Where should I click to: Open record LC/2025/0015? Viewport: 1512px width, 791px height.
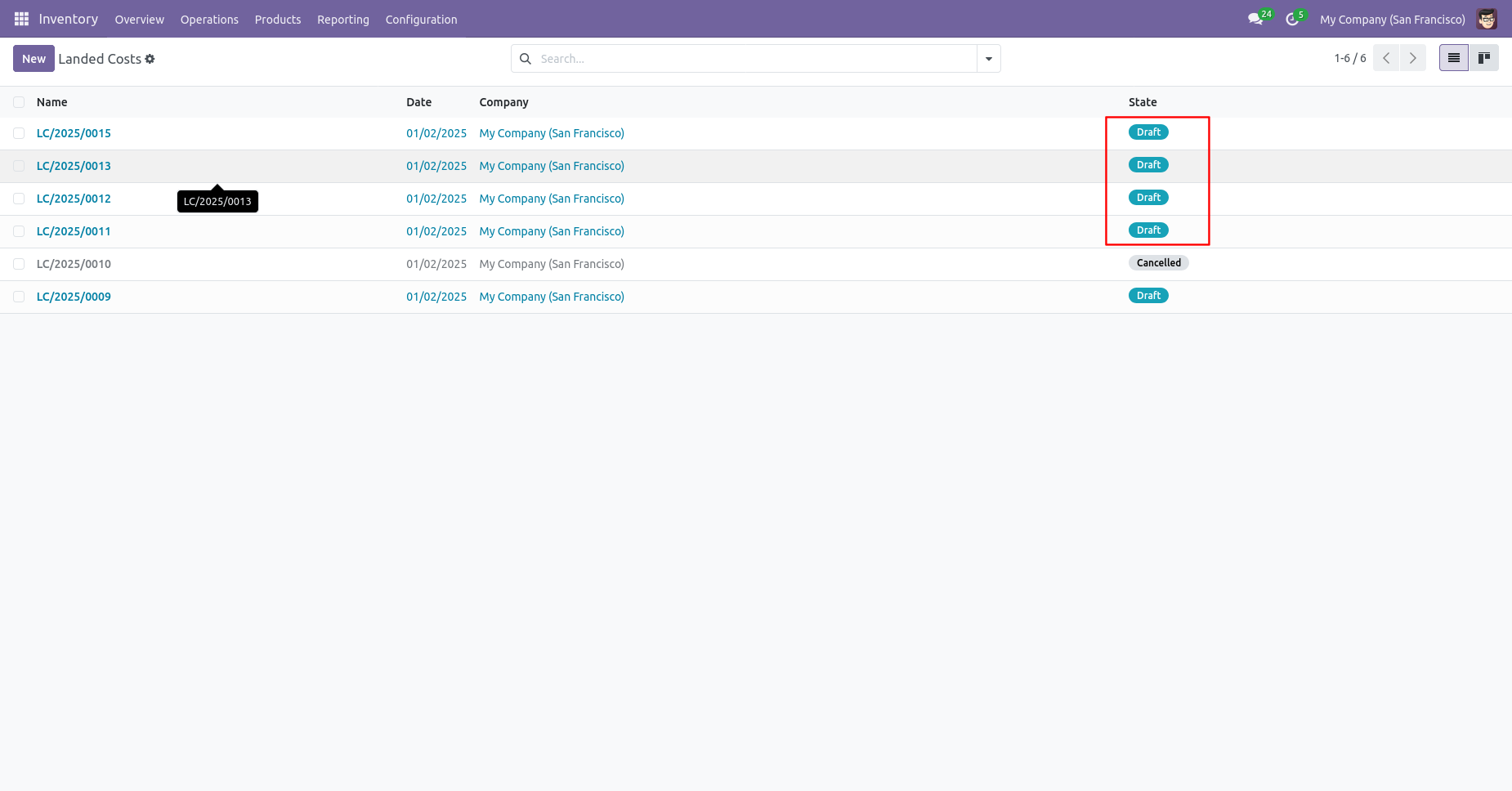click(74, 133)
